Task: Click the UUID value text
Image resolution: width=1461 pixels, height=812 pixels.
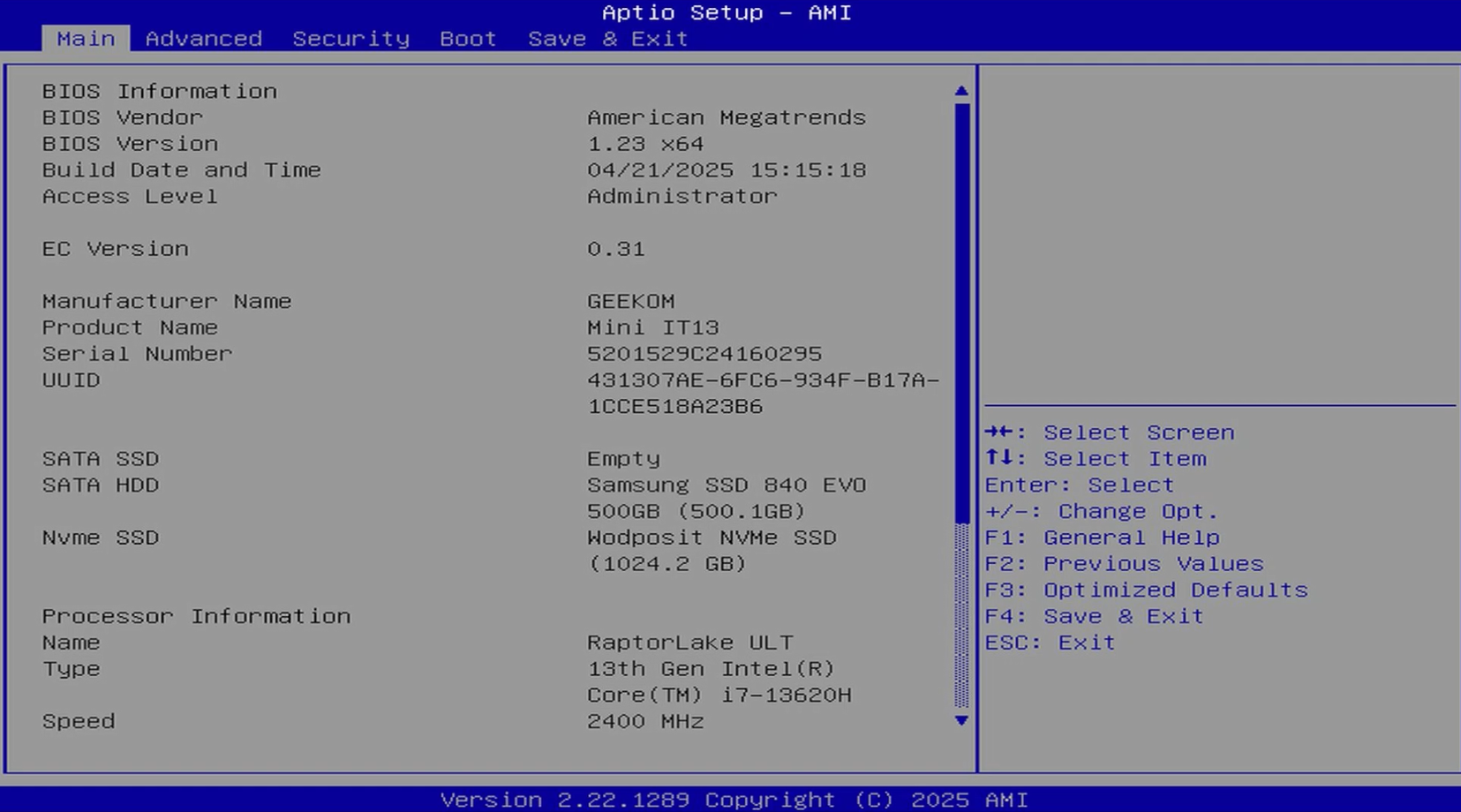Action: [x=762, y=380]
